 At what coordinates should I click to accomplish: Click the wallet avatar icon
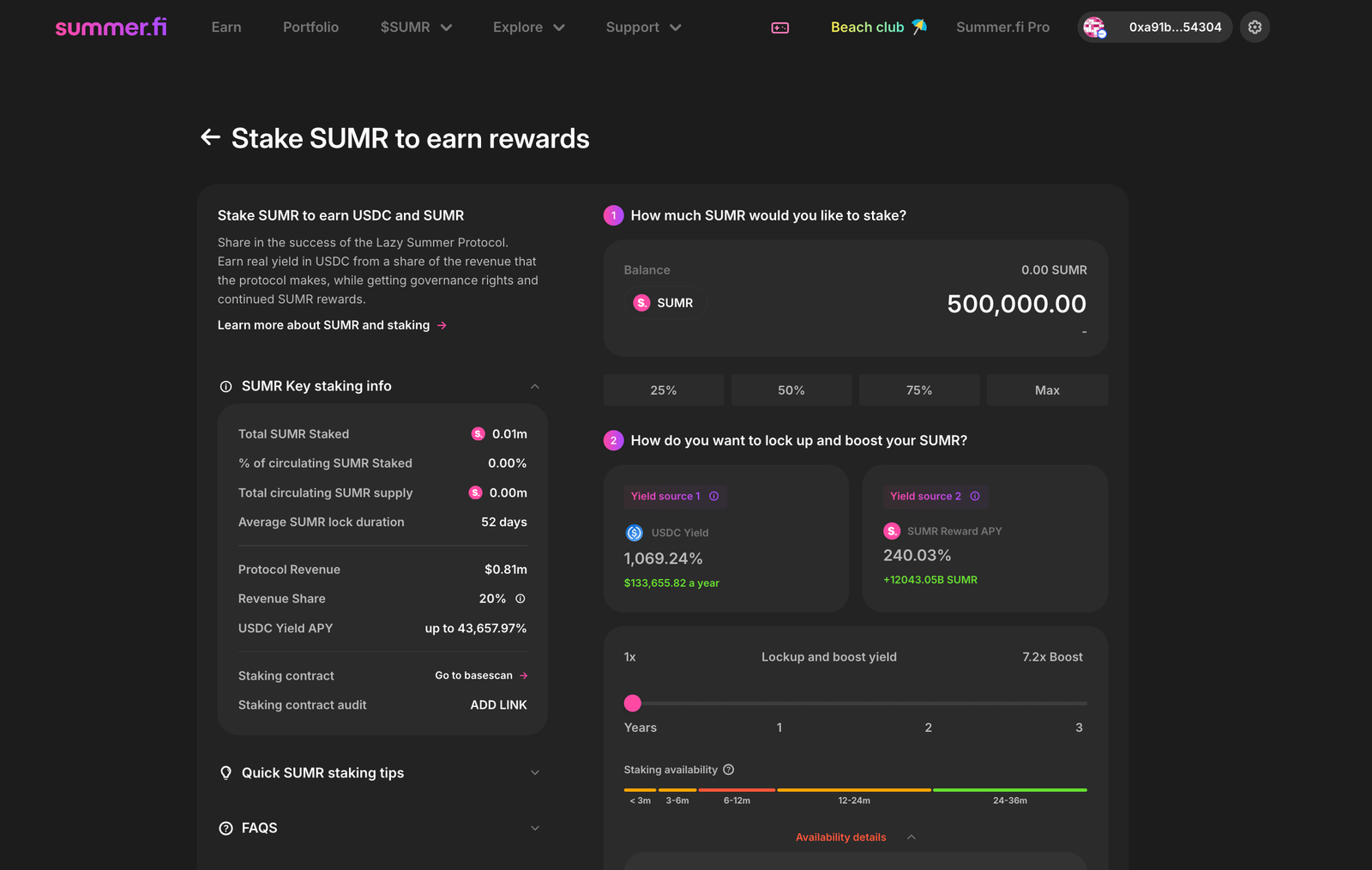pyautogui.click(x=1094, y=27)
